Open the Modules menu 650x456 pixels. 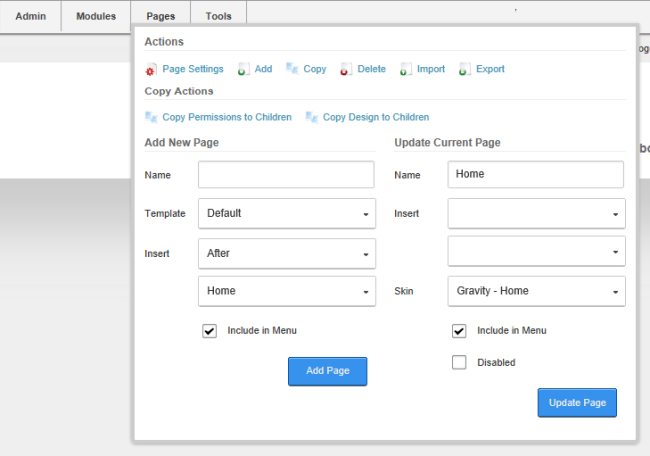point(96,16)
